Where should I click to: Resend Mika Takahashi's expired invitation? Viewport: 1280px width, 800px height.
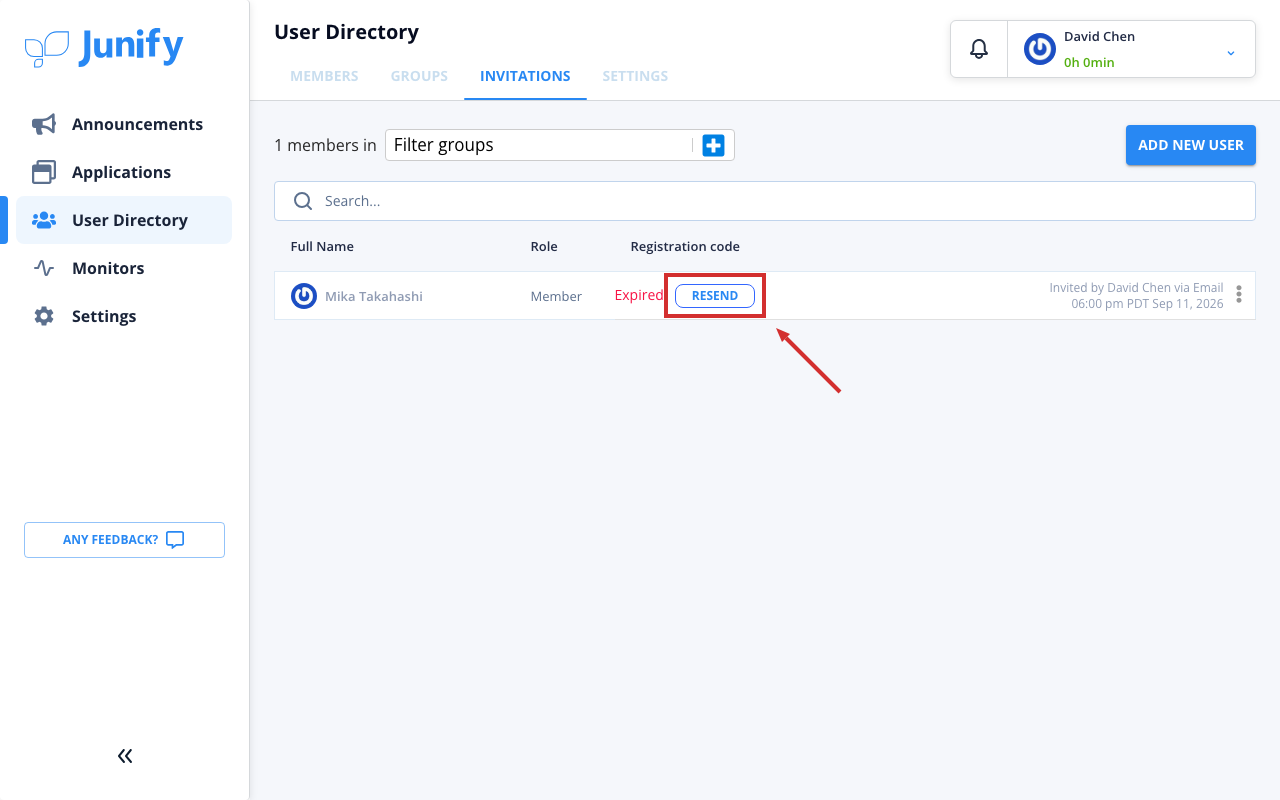click(715, 296)
